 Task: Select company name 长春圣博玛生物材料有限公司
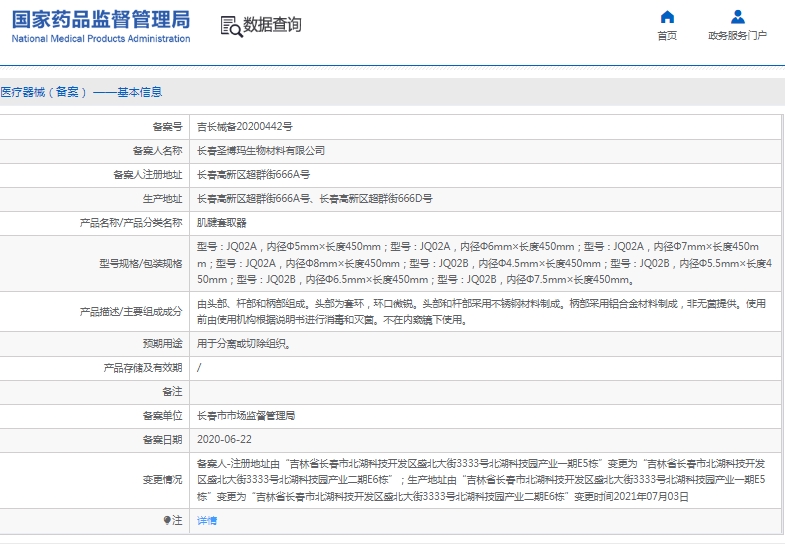coord(260,151)
